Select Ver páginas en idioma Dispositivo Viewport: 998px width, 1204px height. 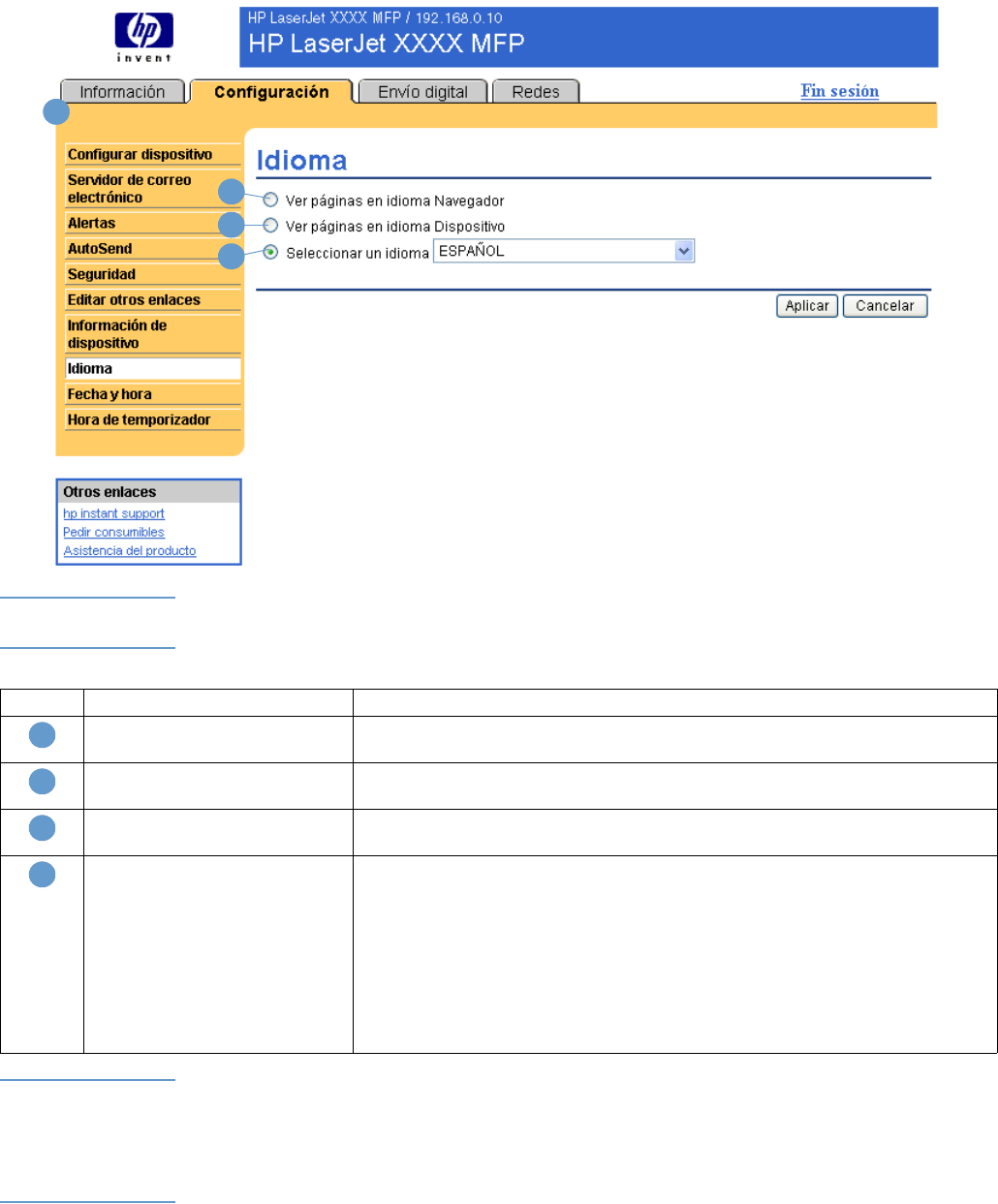pyautogui.click(x=271, y=226)
